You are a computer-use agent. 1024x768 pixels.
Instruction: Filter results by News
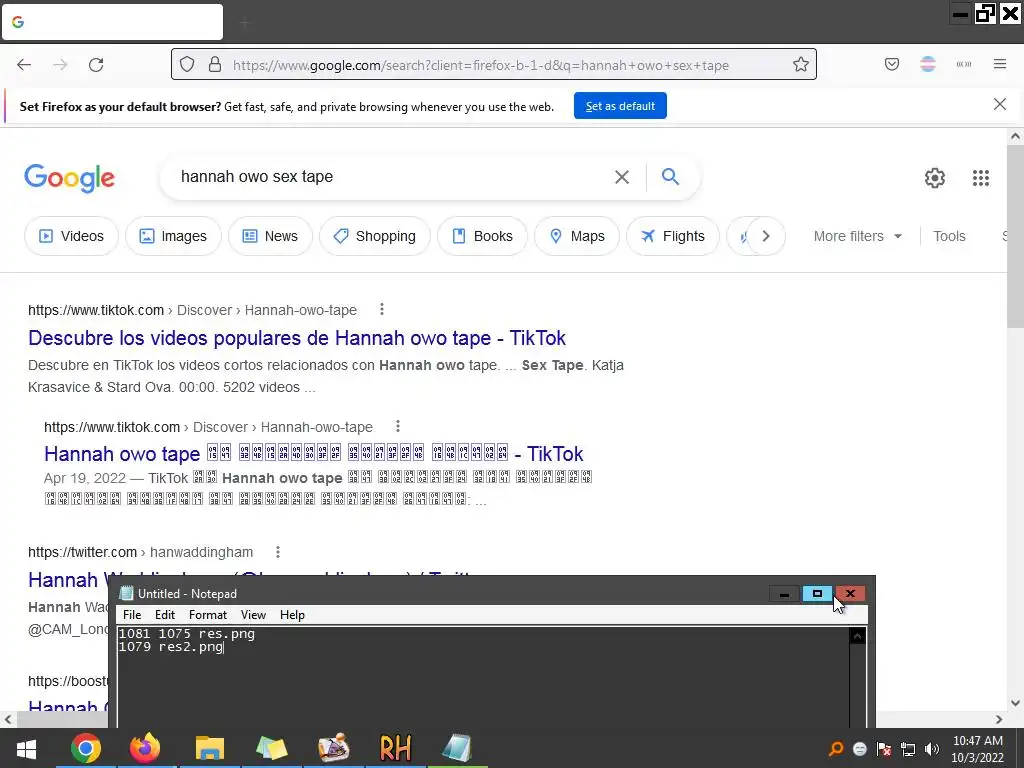(270, 236)
